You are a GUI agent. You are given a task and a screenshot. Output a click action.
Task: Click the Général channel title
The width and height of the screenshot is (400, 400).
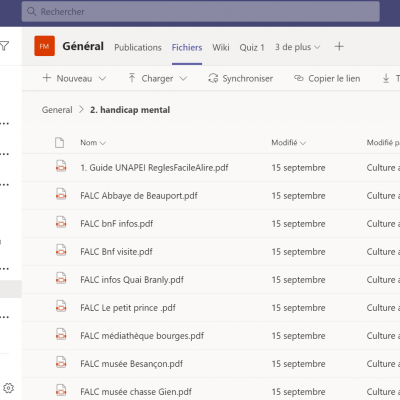[83, 46]
